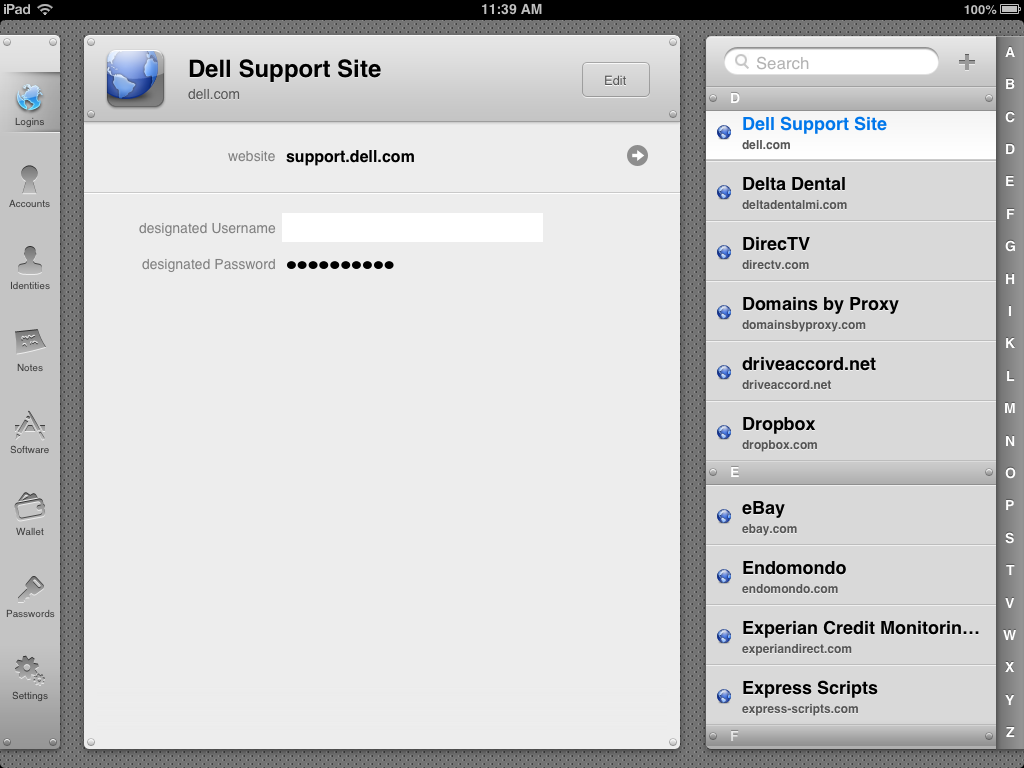Image resolution: width=1024 pixels, height=768 pixels.
Task: Jump to letter W in index
Action: (x=1010, y=635)
